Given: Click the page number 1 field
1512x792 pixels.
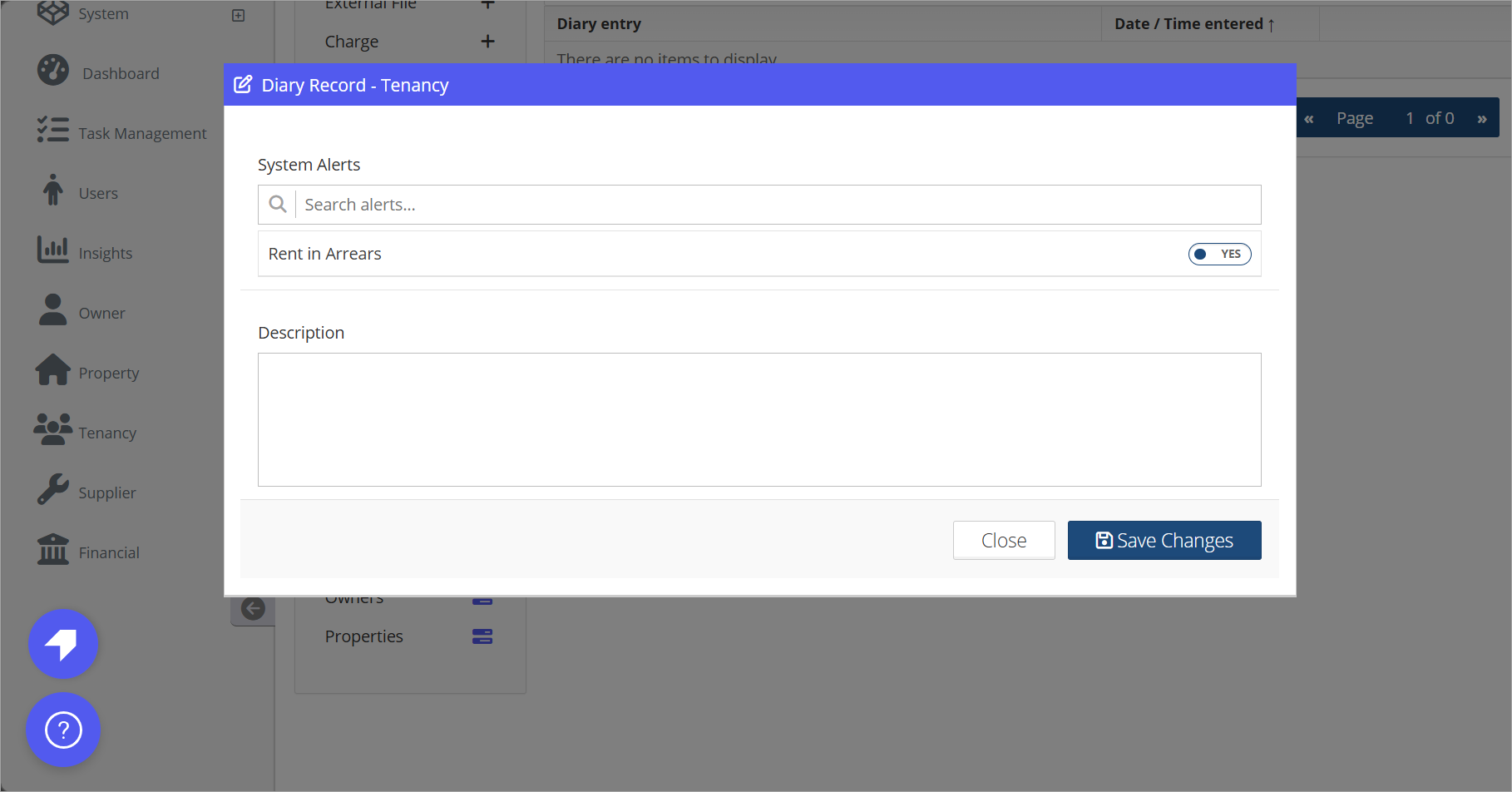Looking at the screenshot, I should tap(1410, 118).
